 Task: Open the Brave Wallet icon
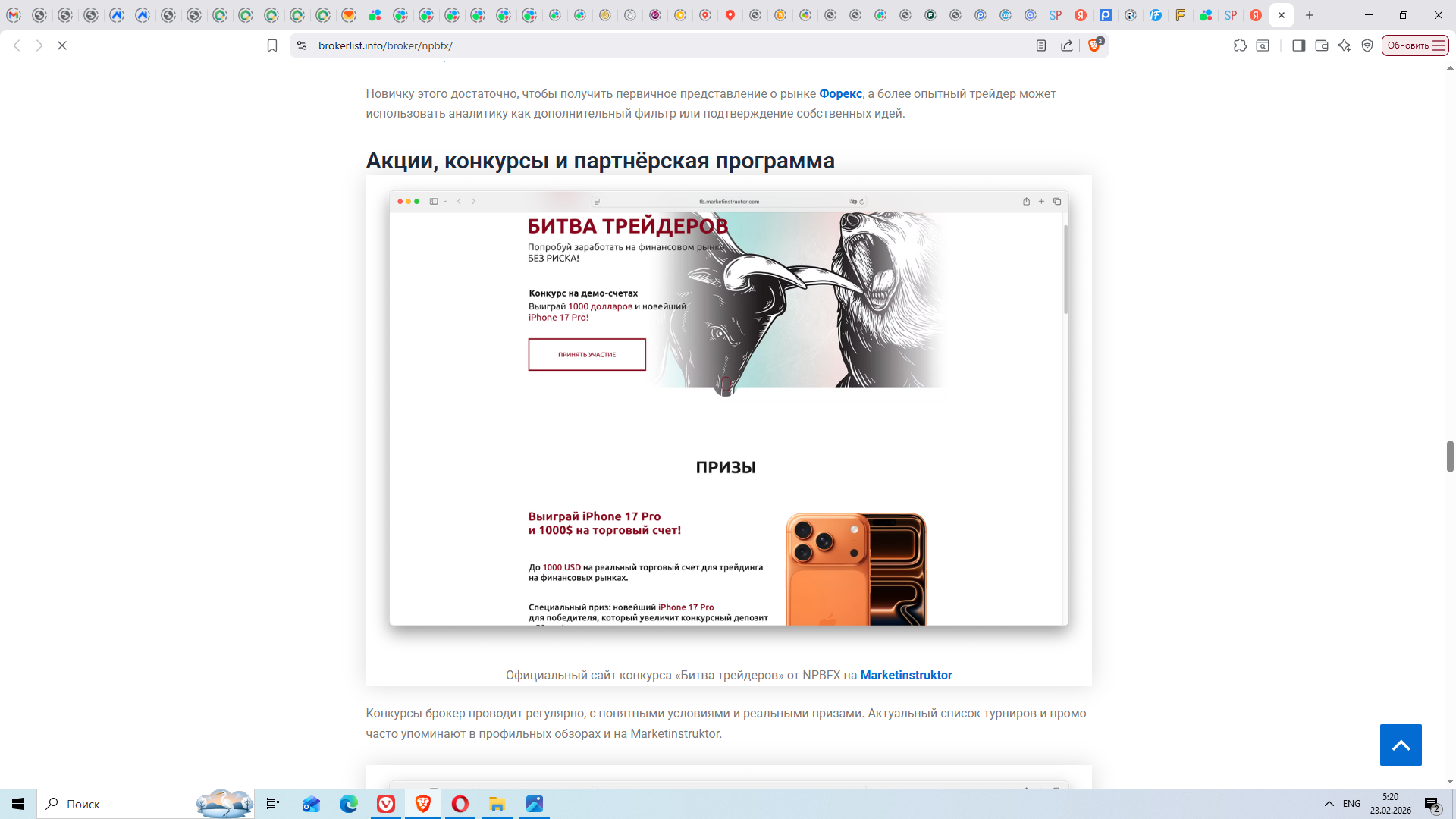[x=1321, y=45]
